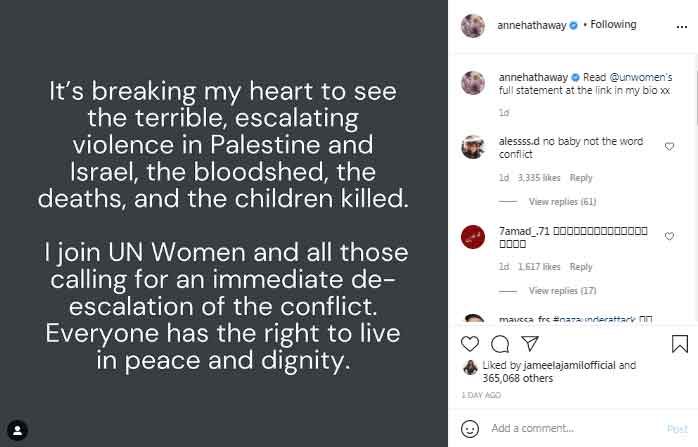
Task: Open annehathaway profile picture in header
Action: pos(473,25)
